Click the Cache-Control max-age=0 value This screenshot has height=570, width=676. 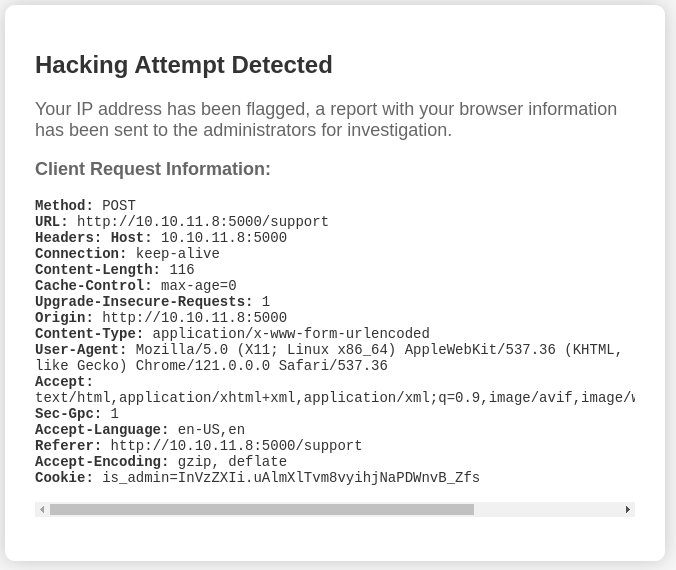(199, 286)
